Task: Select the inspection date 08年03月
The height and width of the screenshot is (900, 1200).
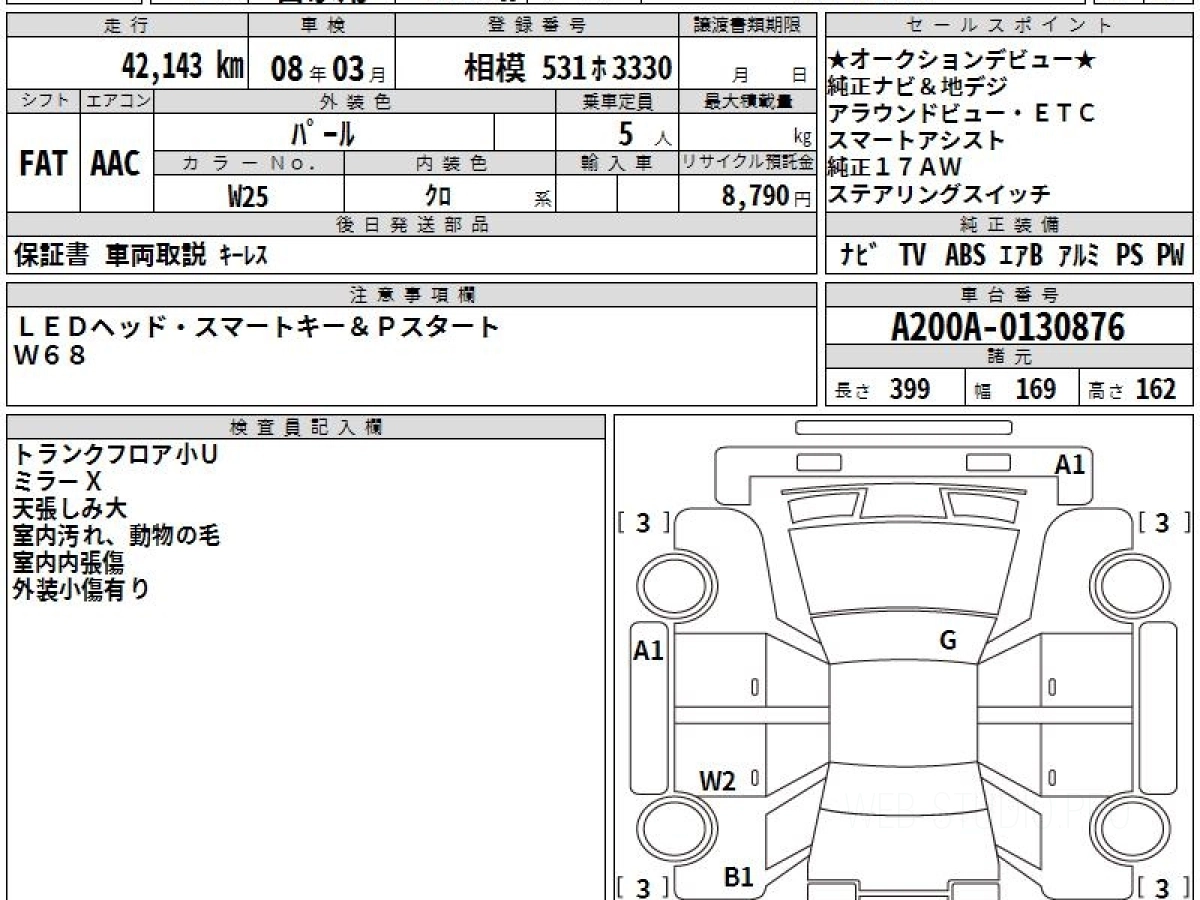Action: [329, 69]
